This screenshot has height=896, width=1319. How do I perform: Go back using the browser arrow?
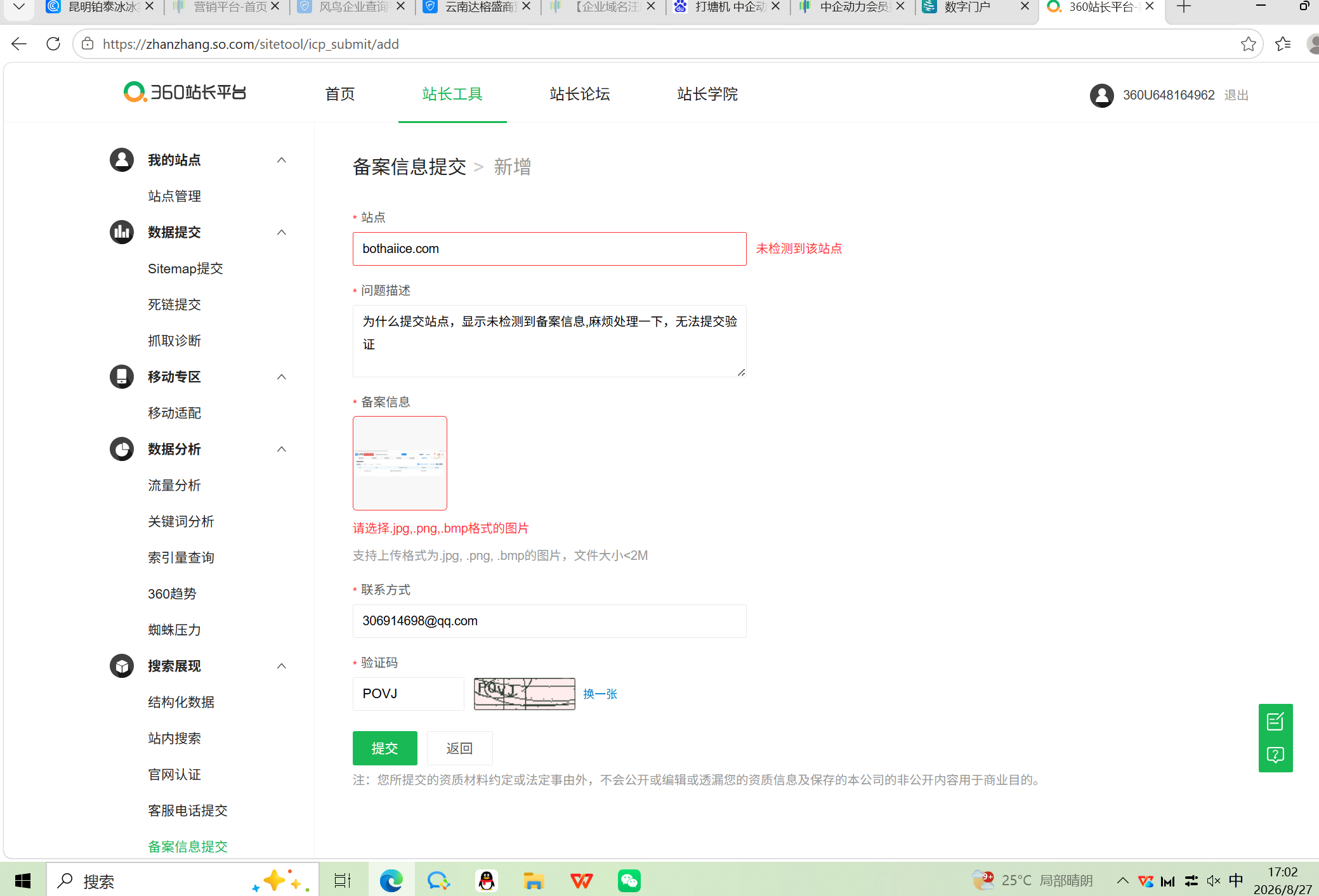click(19, 44)
